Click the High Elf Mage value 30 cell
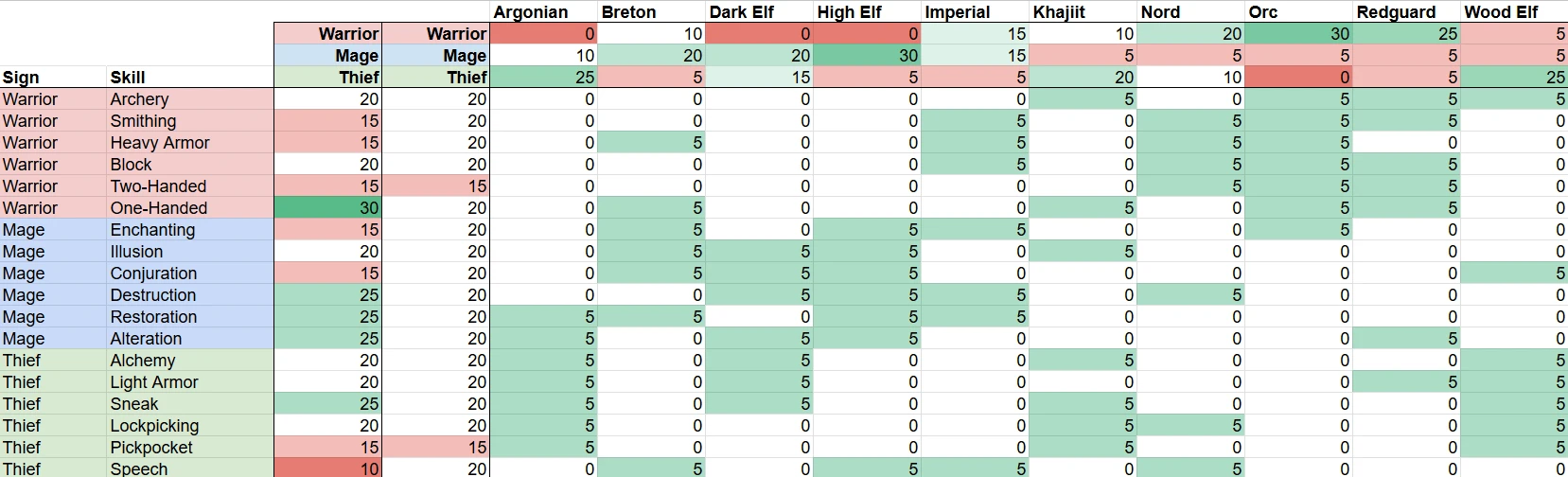Image resolution: width=1568 pixels, height=477 pixels. tap(868, 56)
